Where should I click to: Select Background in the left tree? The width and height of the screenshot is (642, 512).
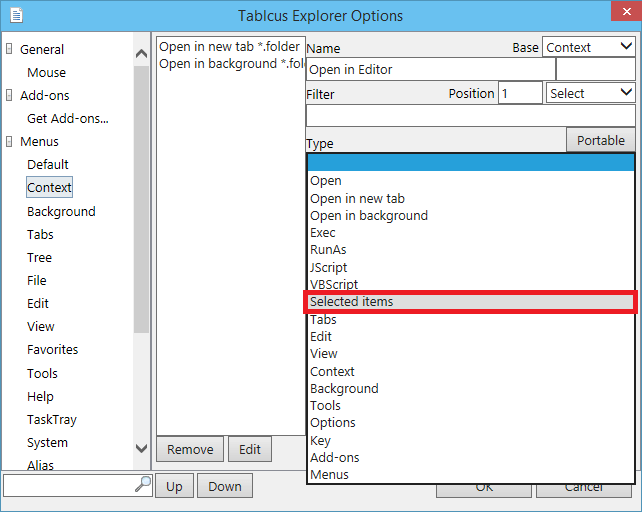(x=61, y=211)
